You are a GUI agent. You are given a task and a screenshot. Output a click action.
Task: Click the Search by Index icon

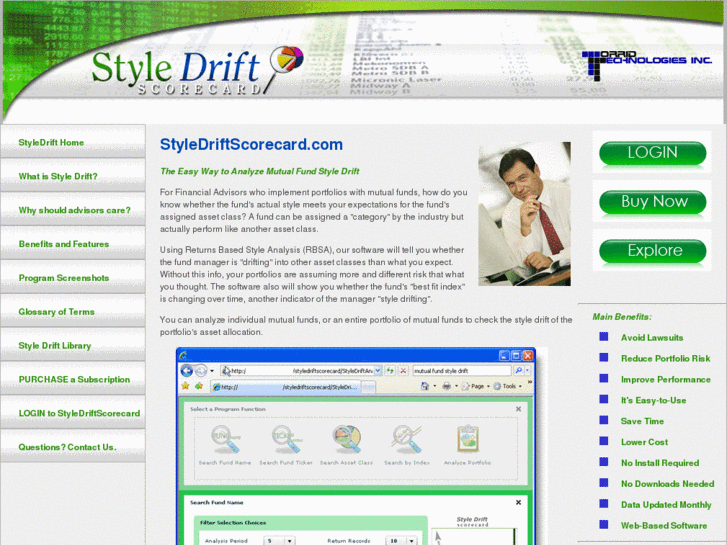tap(407, 439)
